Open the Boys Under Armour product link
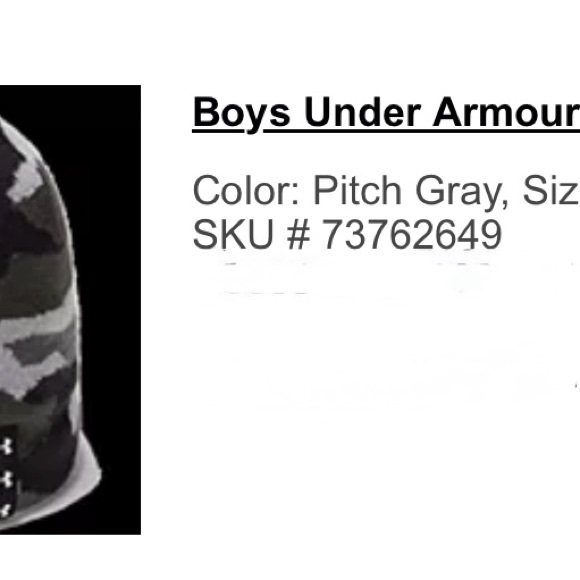Screen dimensions: 580x580 [x=386, y=112]
